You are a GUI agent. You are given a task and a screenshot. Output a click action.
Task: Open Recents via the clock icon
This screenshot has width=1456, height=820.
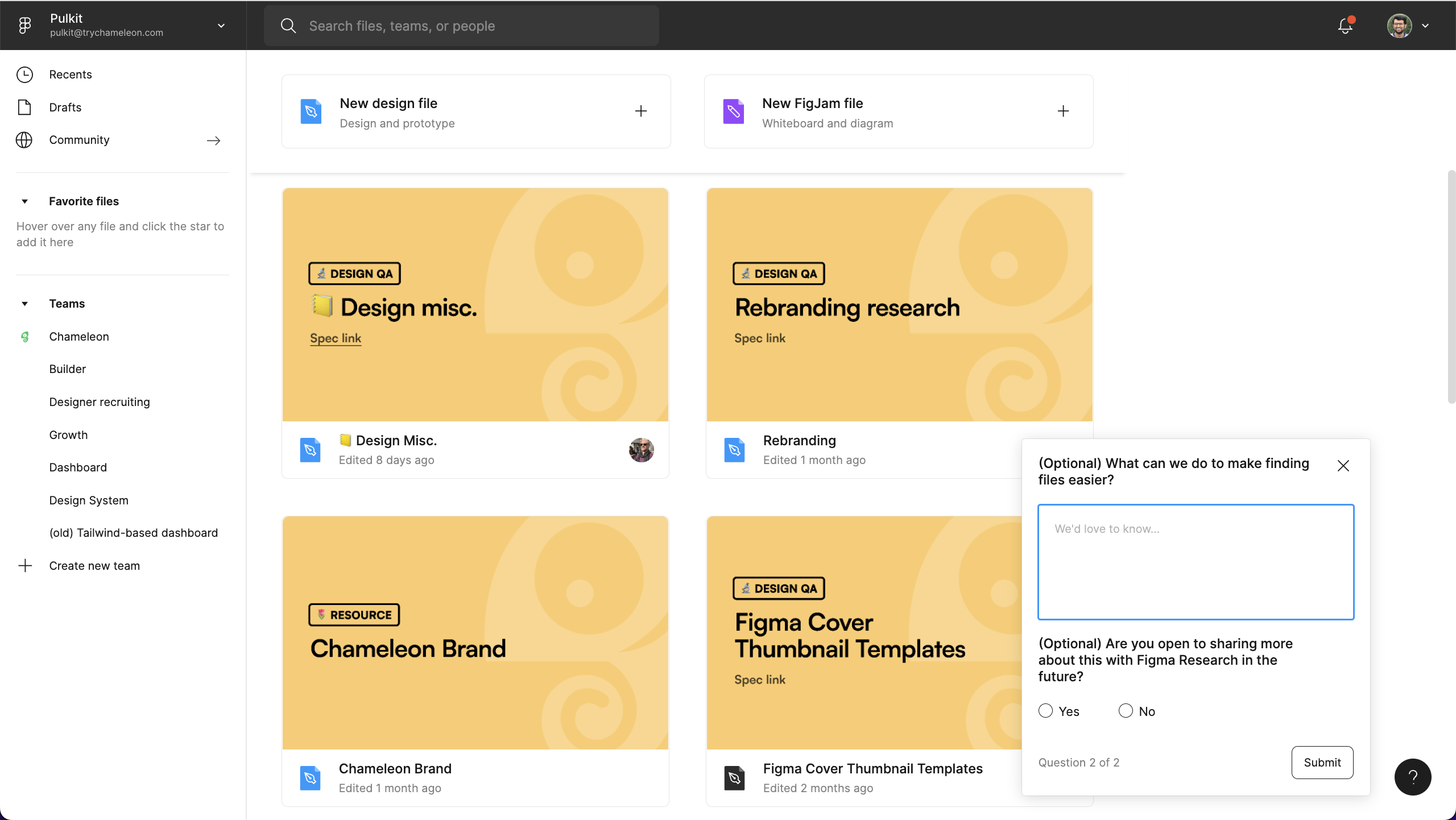24,74
